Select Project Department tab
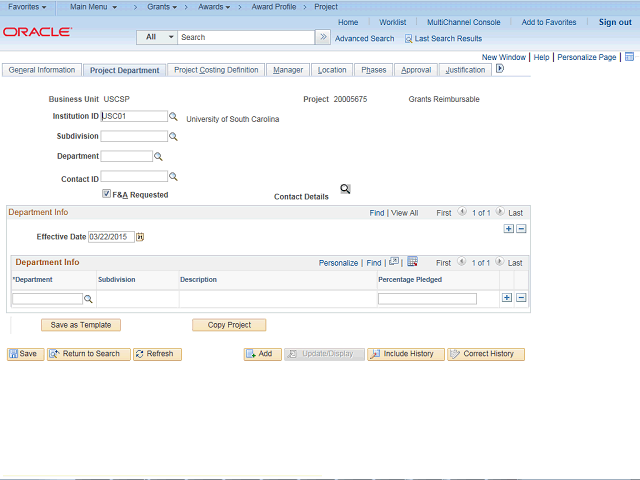The width and height of the screenshot is (640, 480). [x=124, y=70]
